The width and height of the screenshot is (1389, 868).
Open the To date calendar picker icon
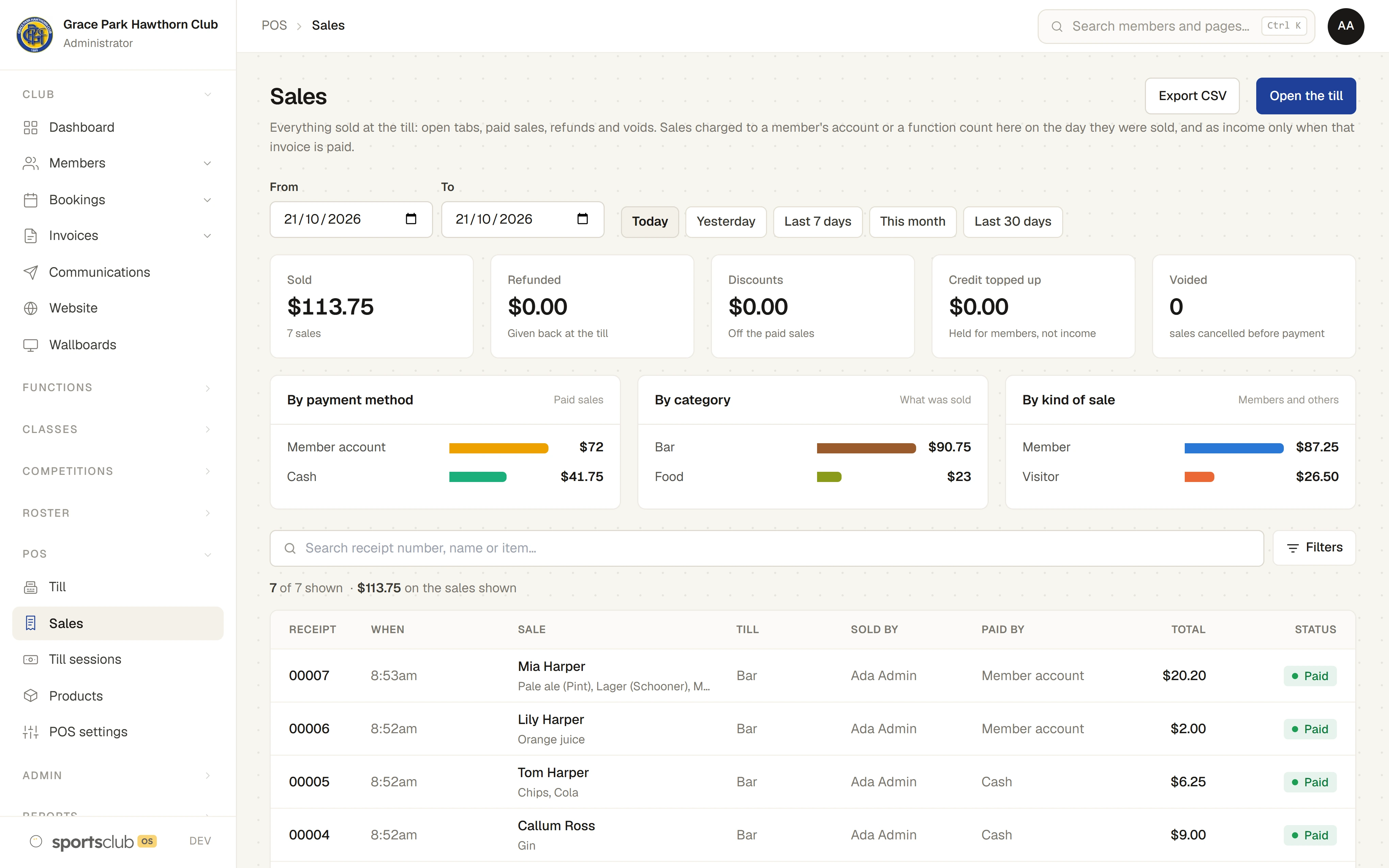[x=582, y=219]
